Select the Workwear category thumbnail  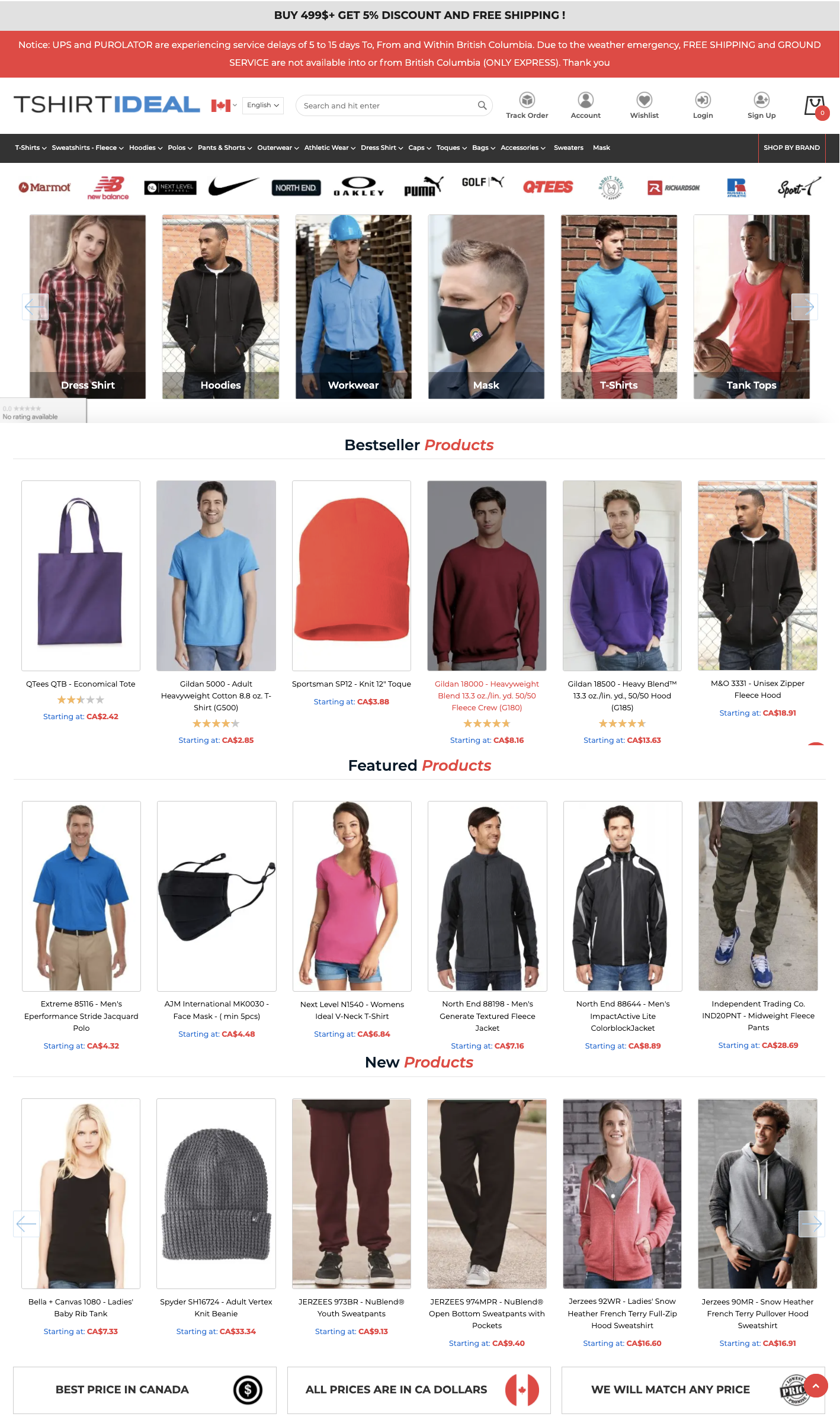[354, 307]
